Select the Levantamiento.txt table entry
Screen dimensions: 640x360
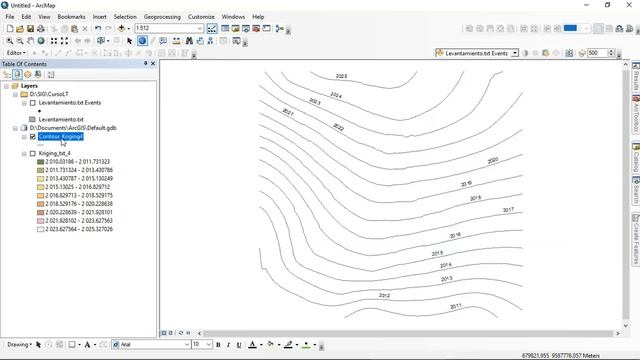coord(61,120)
